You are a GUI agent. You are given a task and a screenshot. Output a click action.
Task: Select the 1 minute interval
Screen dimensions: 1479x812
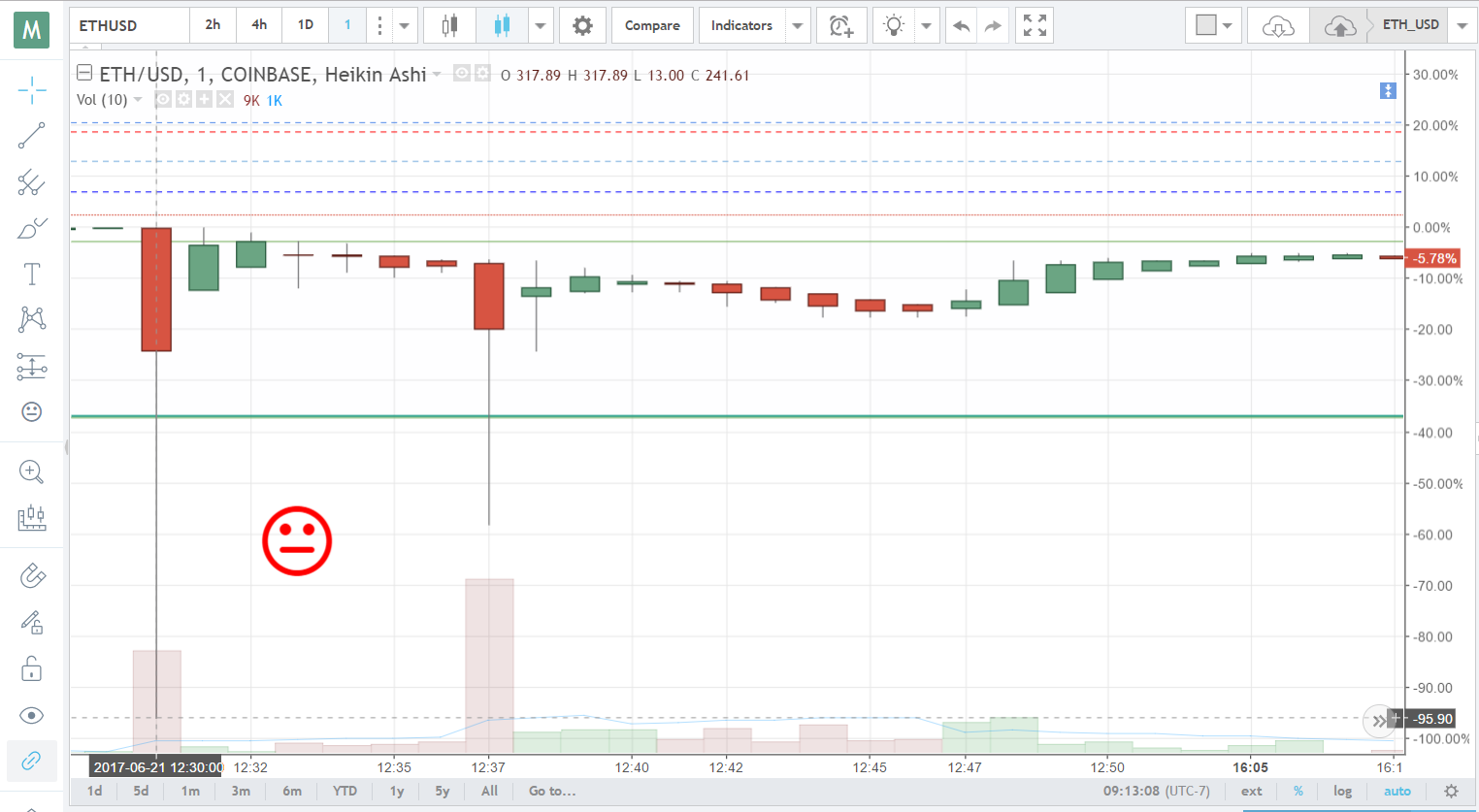click(347, 25)
